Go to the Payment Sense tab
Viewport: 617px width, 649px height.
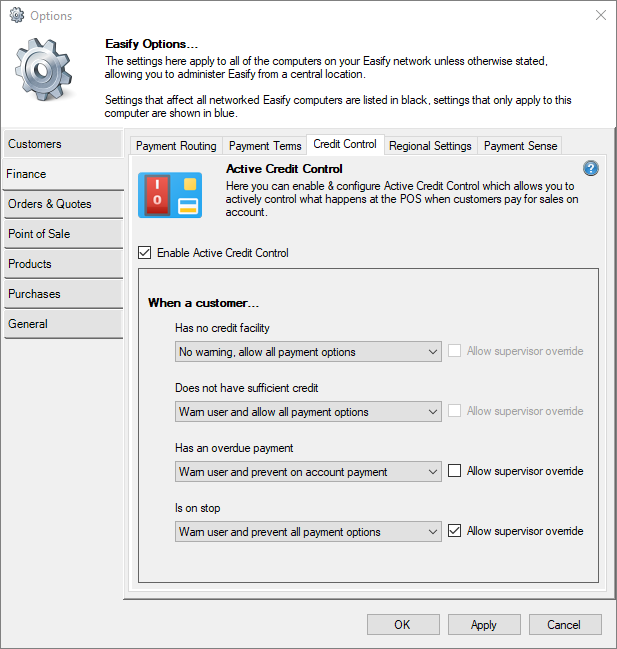pyautogui.click(x=520, y=146)
